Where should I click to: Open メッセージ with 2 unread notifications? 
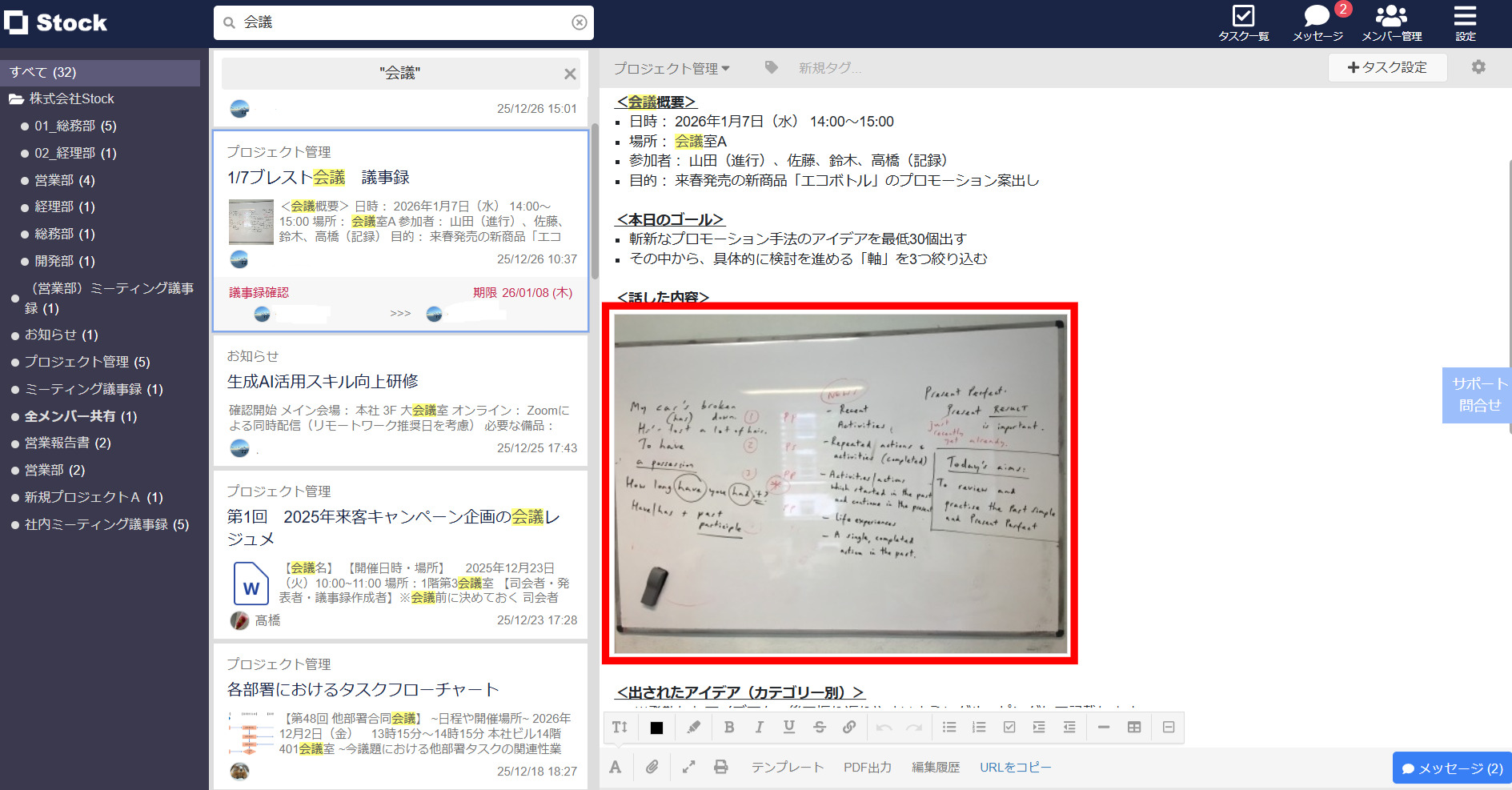1315,22
